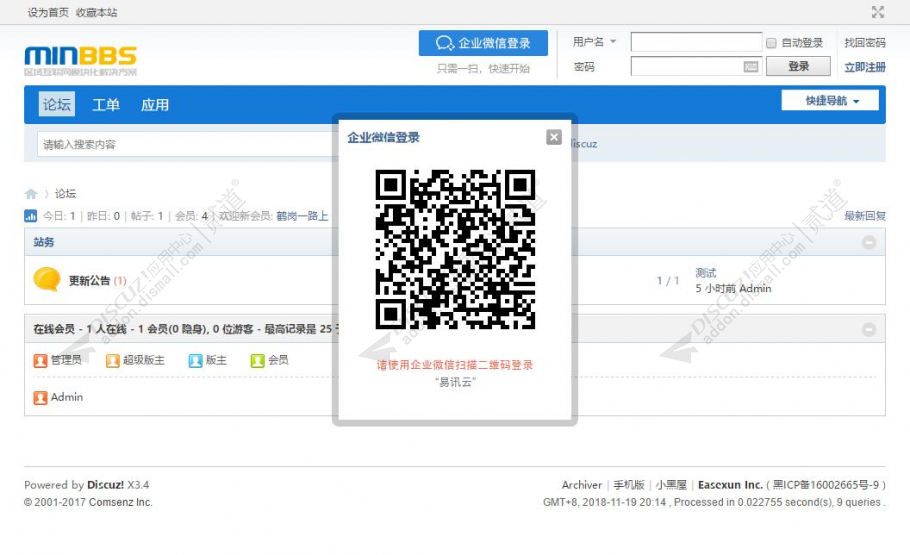Click the 黑ICP备16002665号-9 link
The height and width of the screenshot is (555, 910).
[825, 485]
